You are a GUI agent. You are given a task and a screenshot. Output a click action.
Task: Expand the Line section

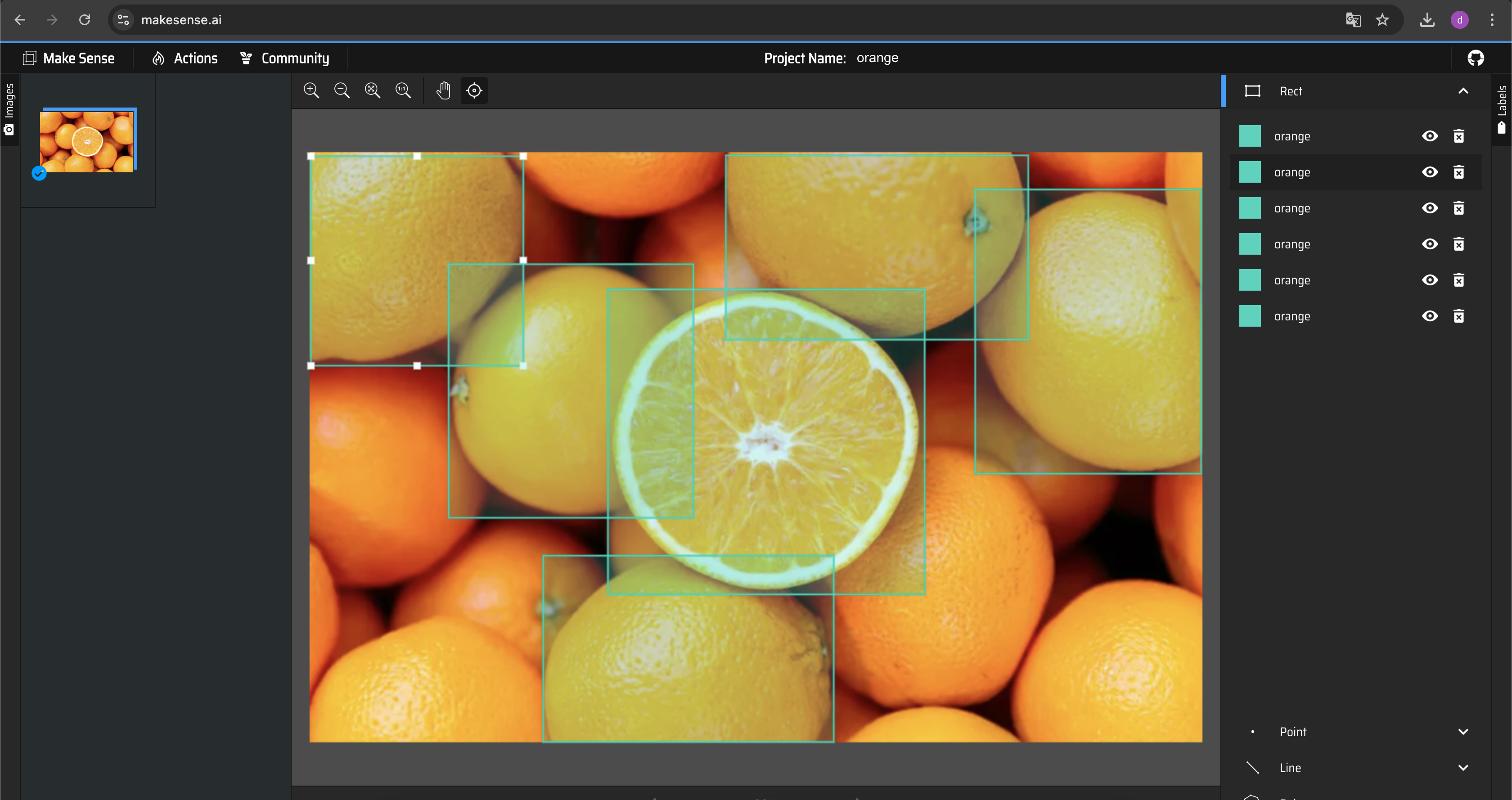point(1463,767)
